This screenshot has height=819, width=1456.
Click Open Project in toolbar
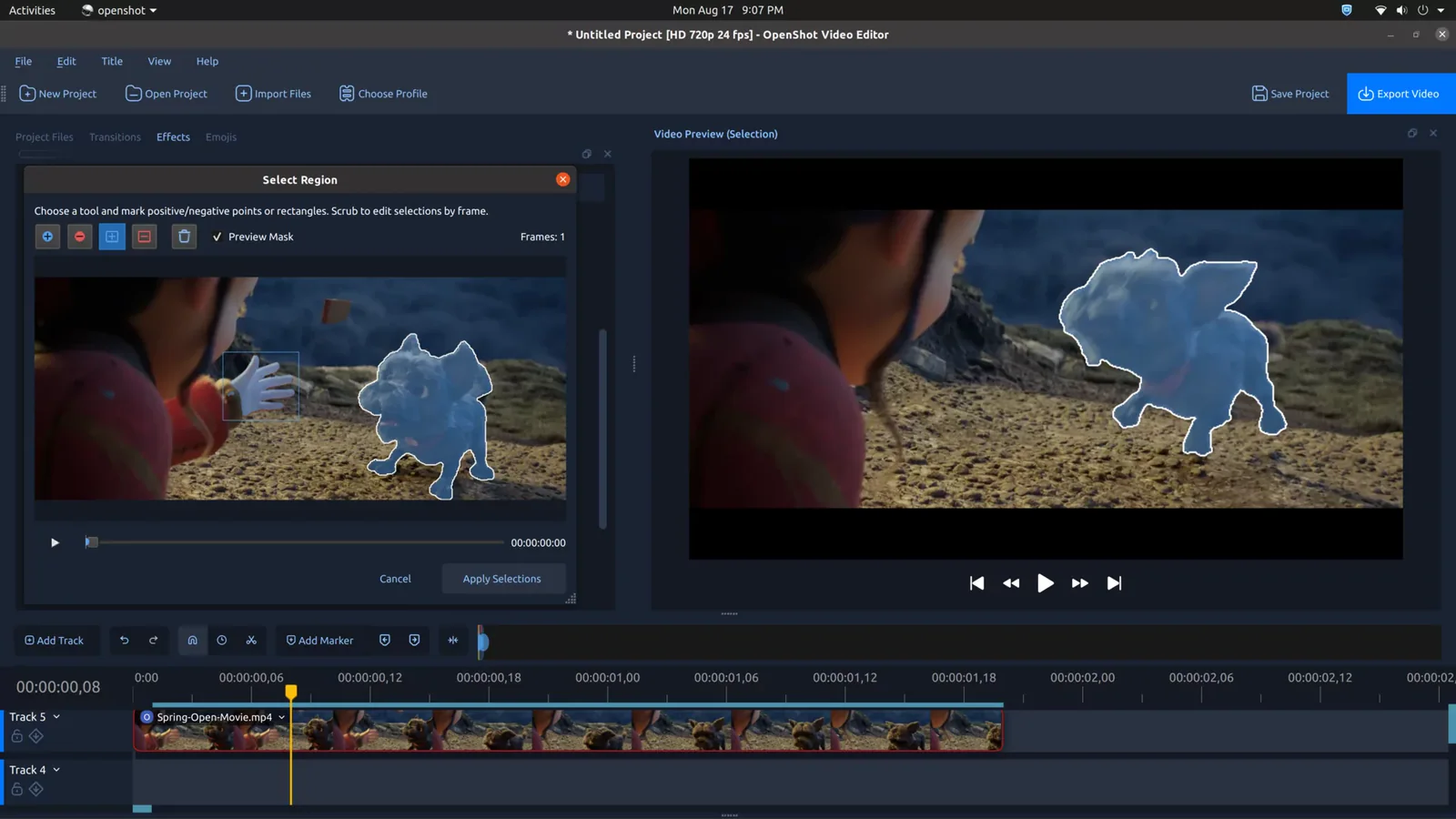pos(167,94)
